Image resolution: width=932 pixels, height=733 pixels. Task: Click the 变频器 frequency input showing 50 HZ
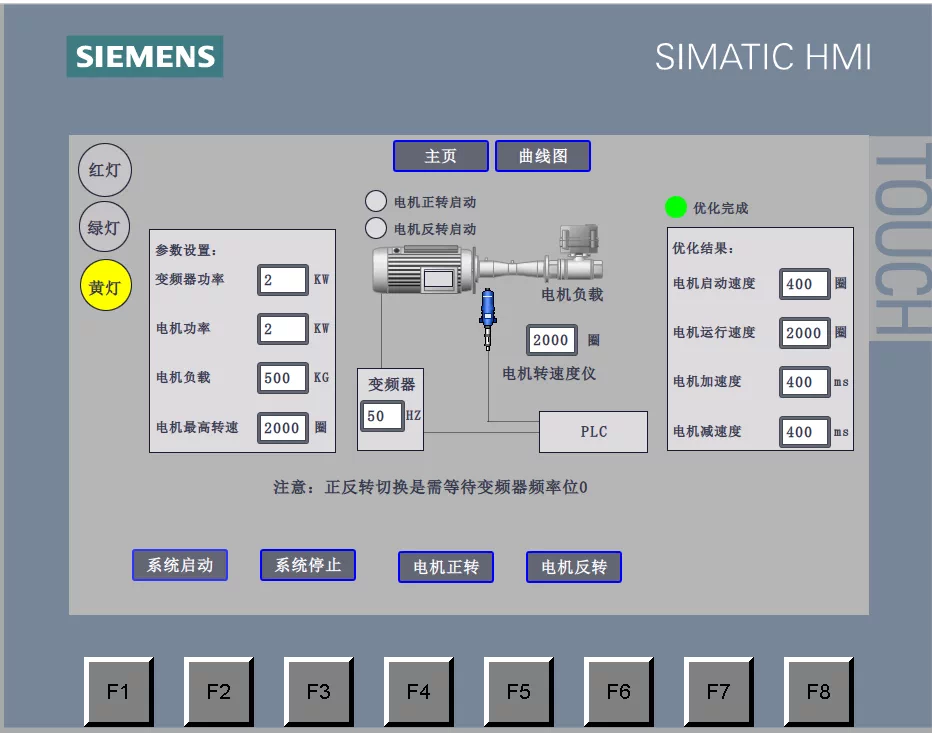(x=381, y=416)
